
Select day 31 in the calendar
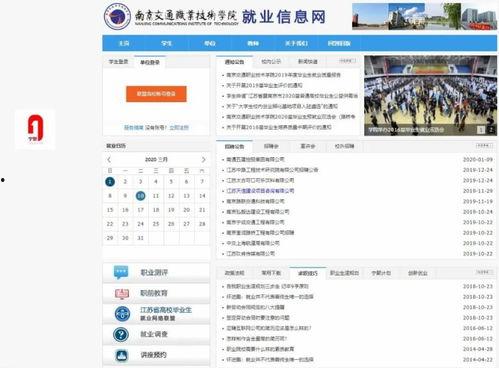click(141, 238)
